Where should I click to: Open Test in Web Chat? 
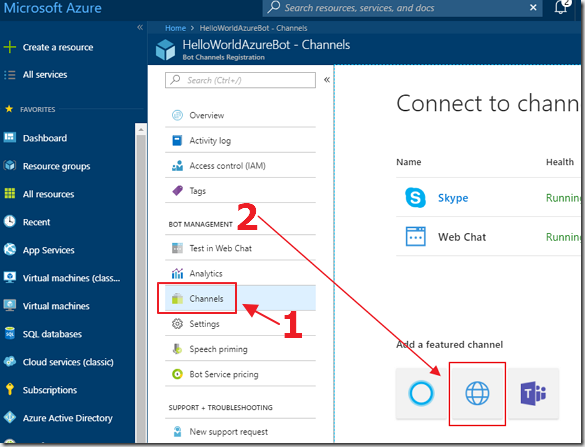[x=240, y=248]
